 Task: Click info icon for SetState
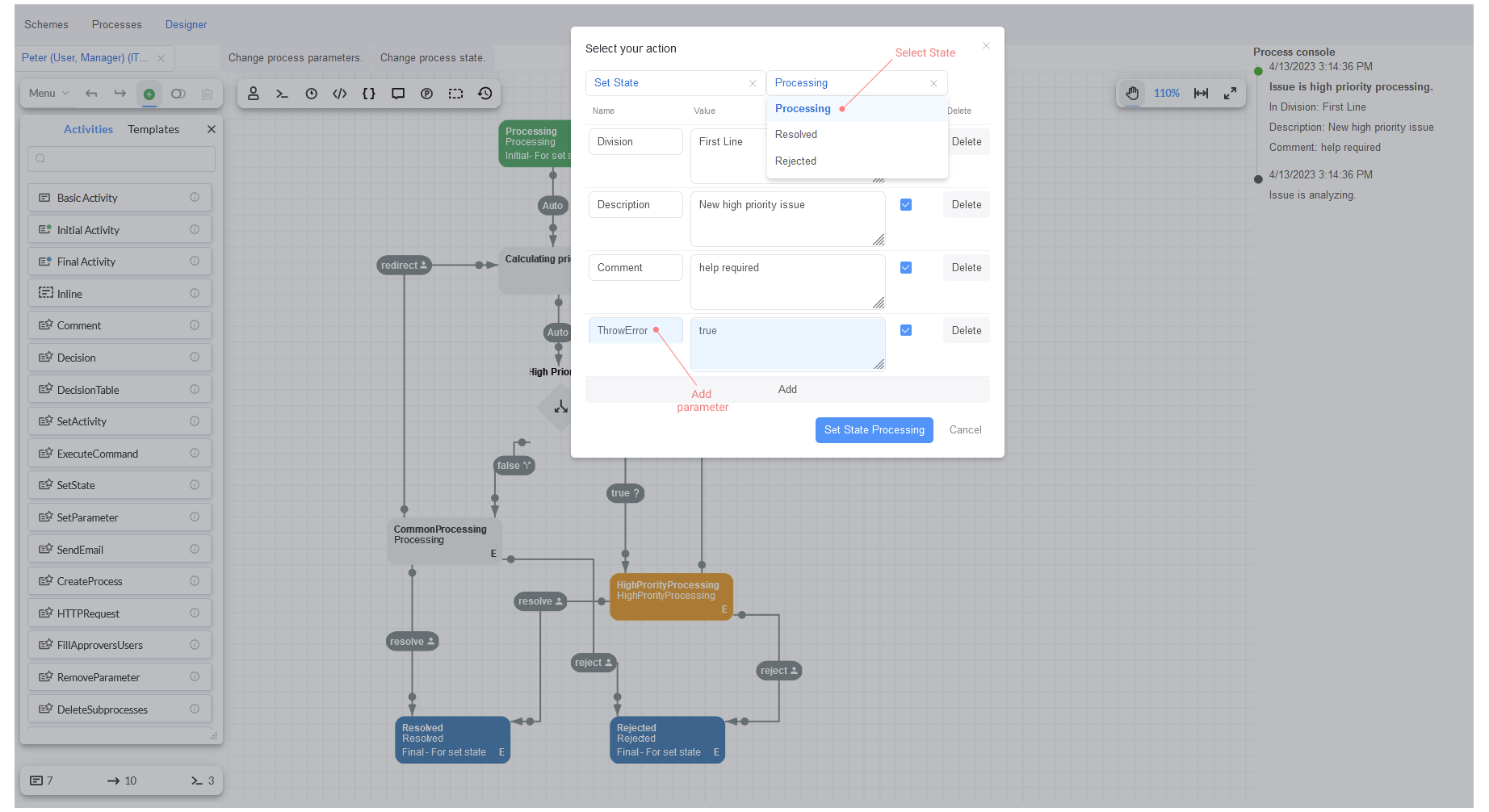pos(195,486)
